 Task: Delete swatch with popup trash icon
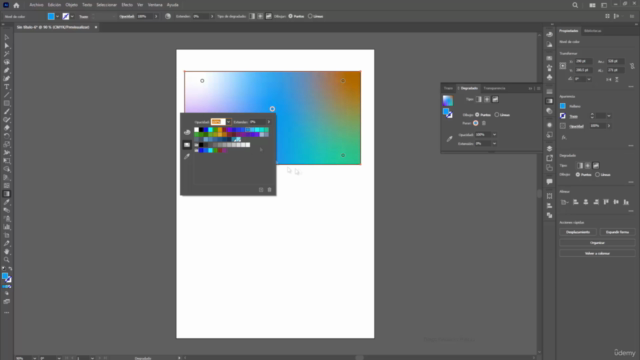coord(269,190)
